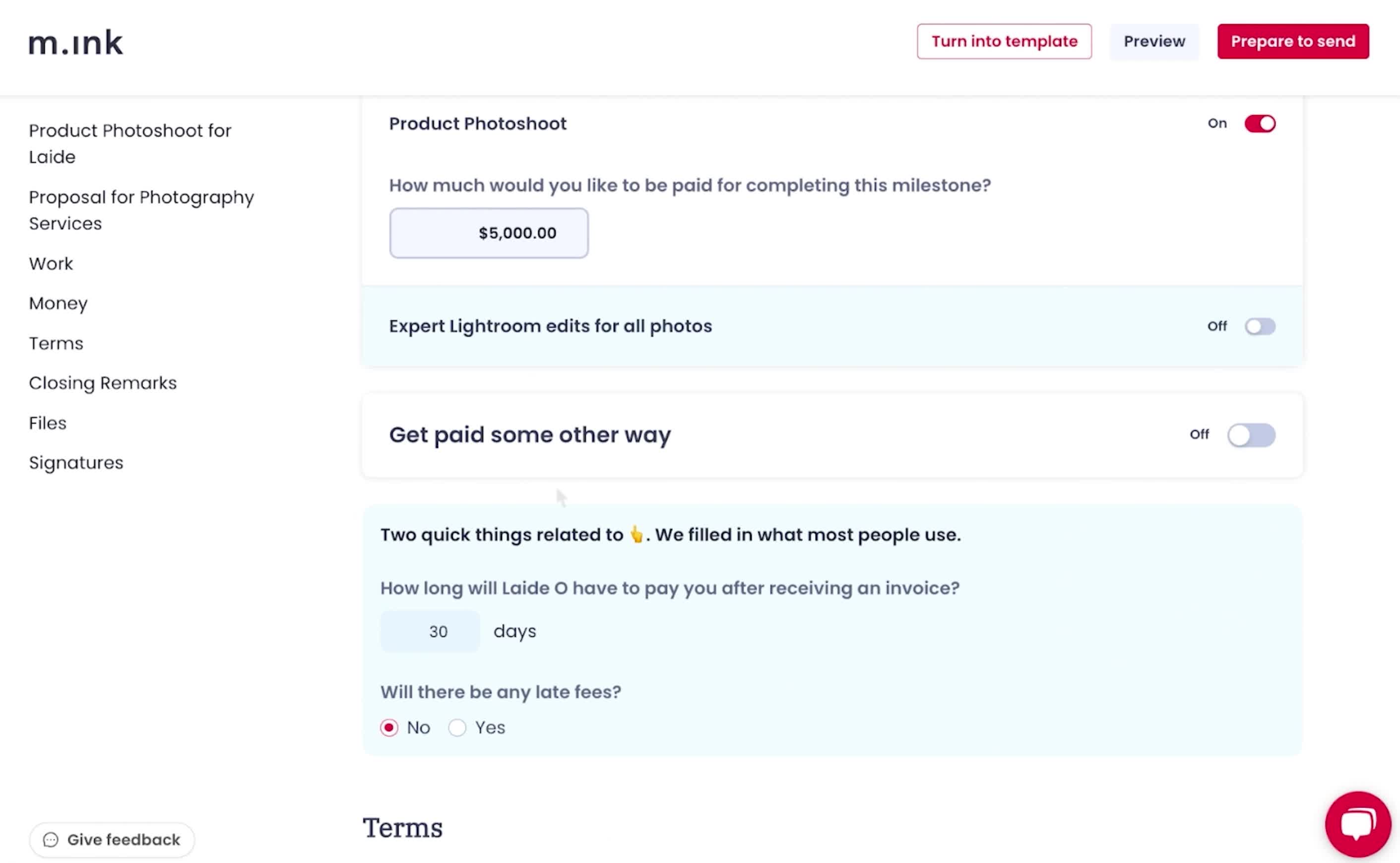
Task: Click the Give feedback speech icon
Action: tap(51, 840)
